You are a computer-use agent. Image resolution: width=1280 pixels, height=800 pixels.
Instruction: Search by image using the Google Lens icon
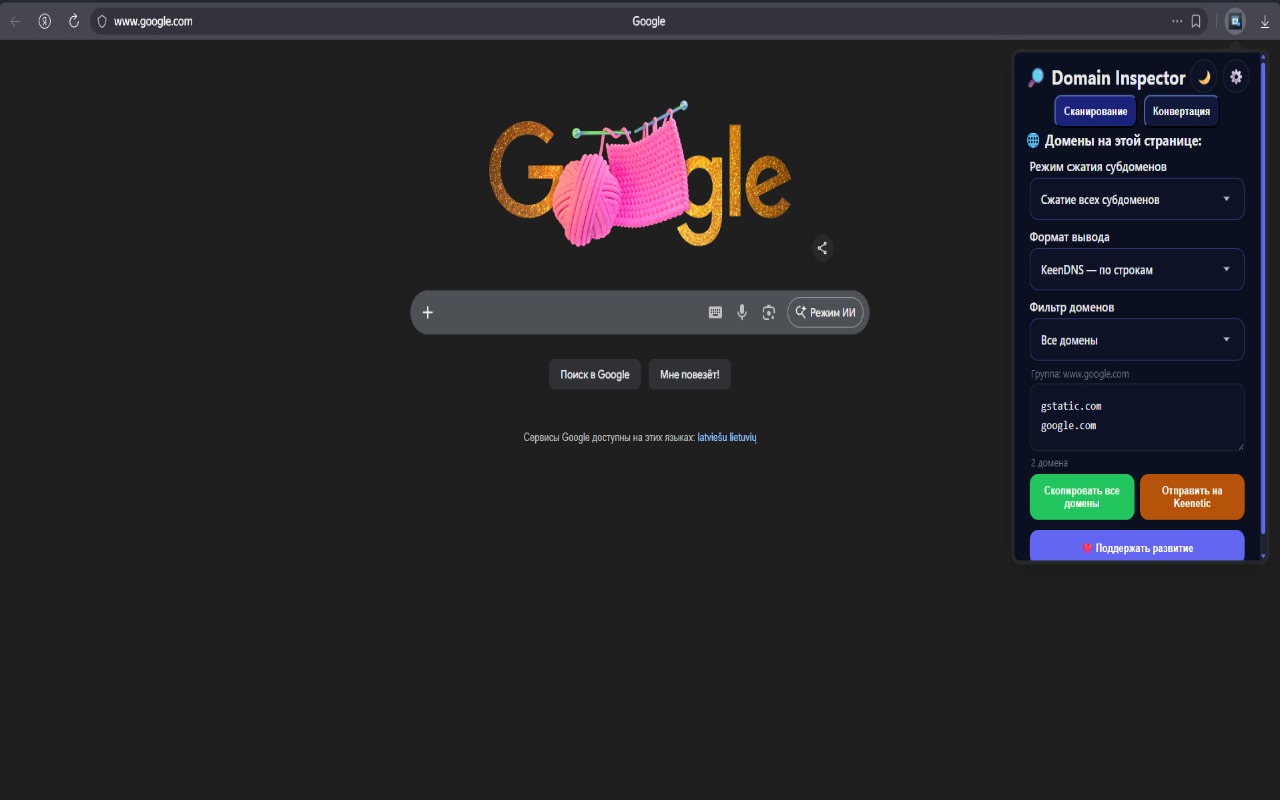pos(768,312)
